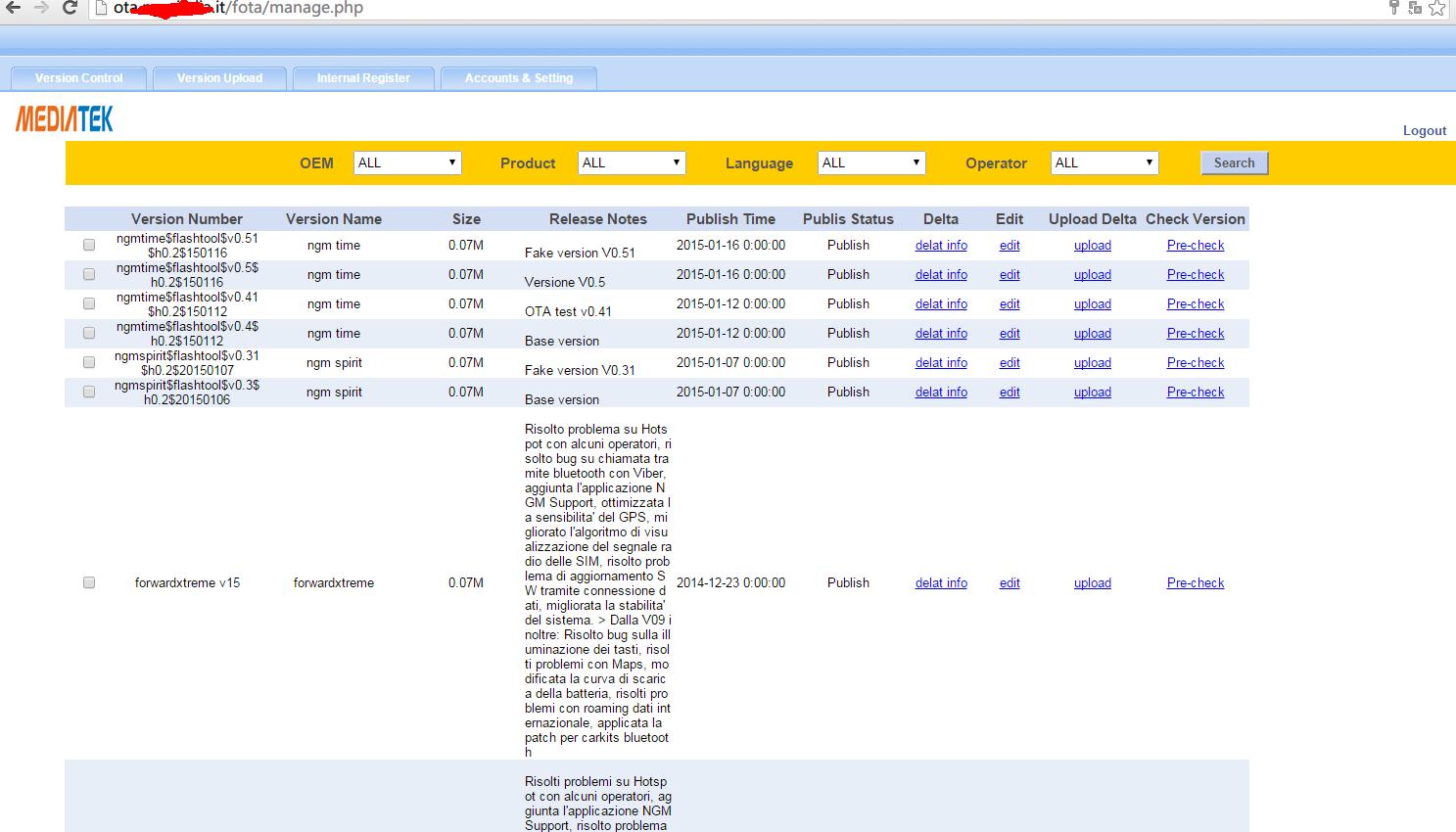Viewport: 1456px width, 832px height.
Task: Edit the Versione V0.5 entry
Action: pyautogui.click(x=1010, y=274)
